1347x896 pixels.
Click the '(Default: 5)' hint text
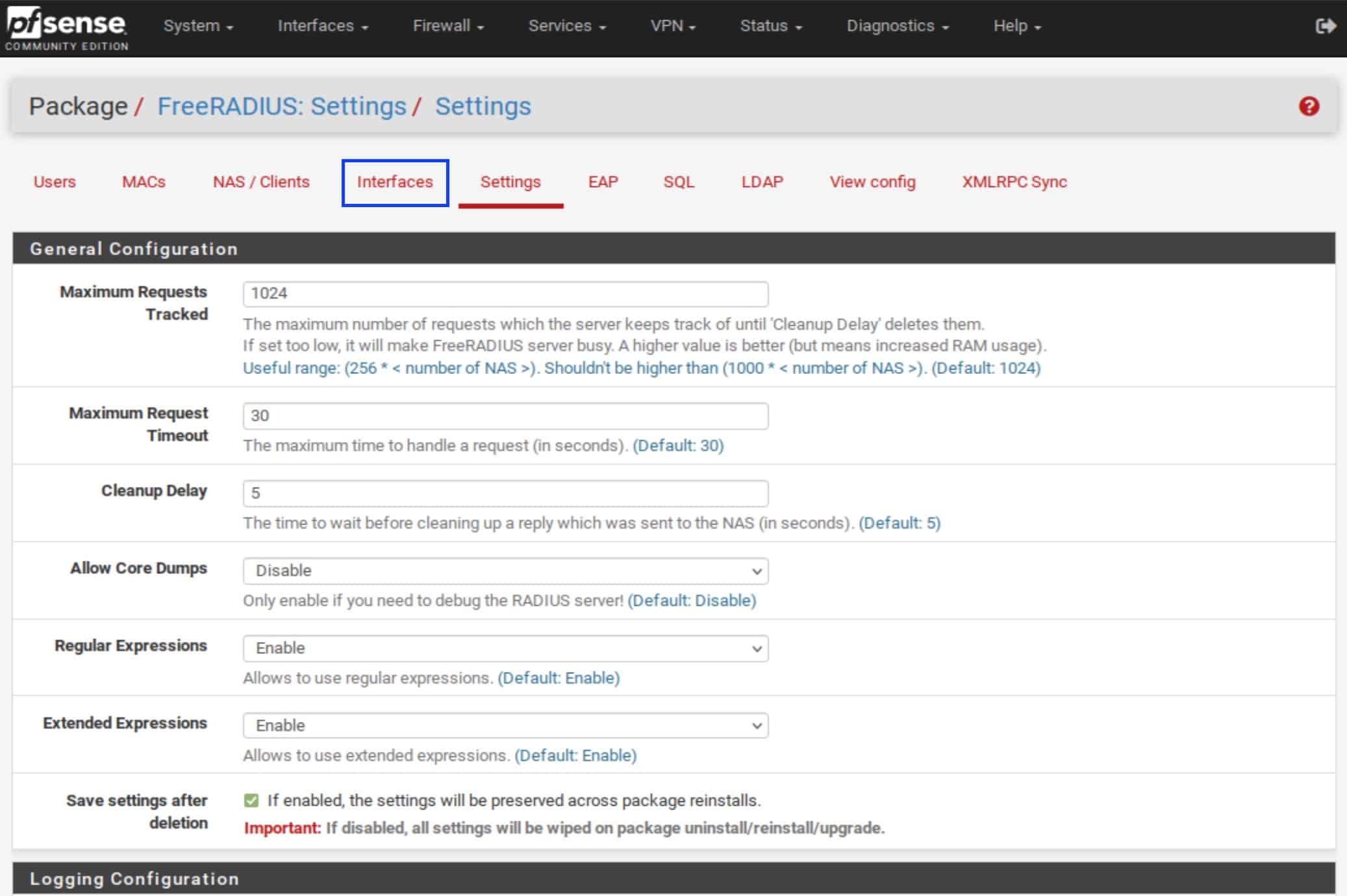pos(900,523)
